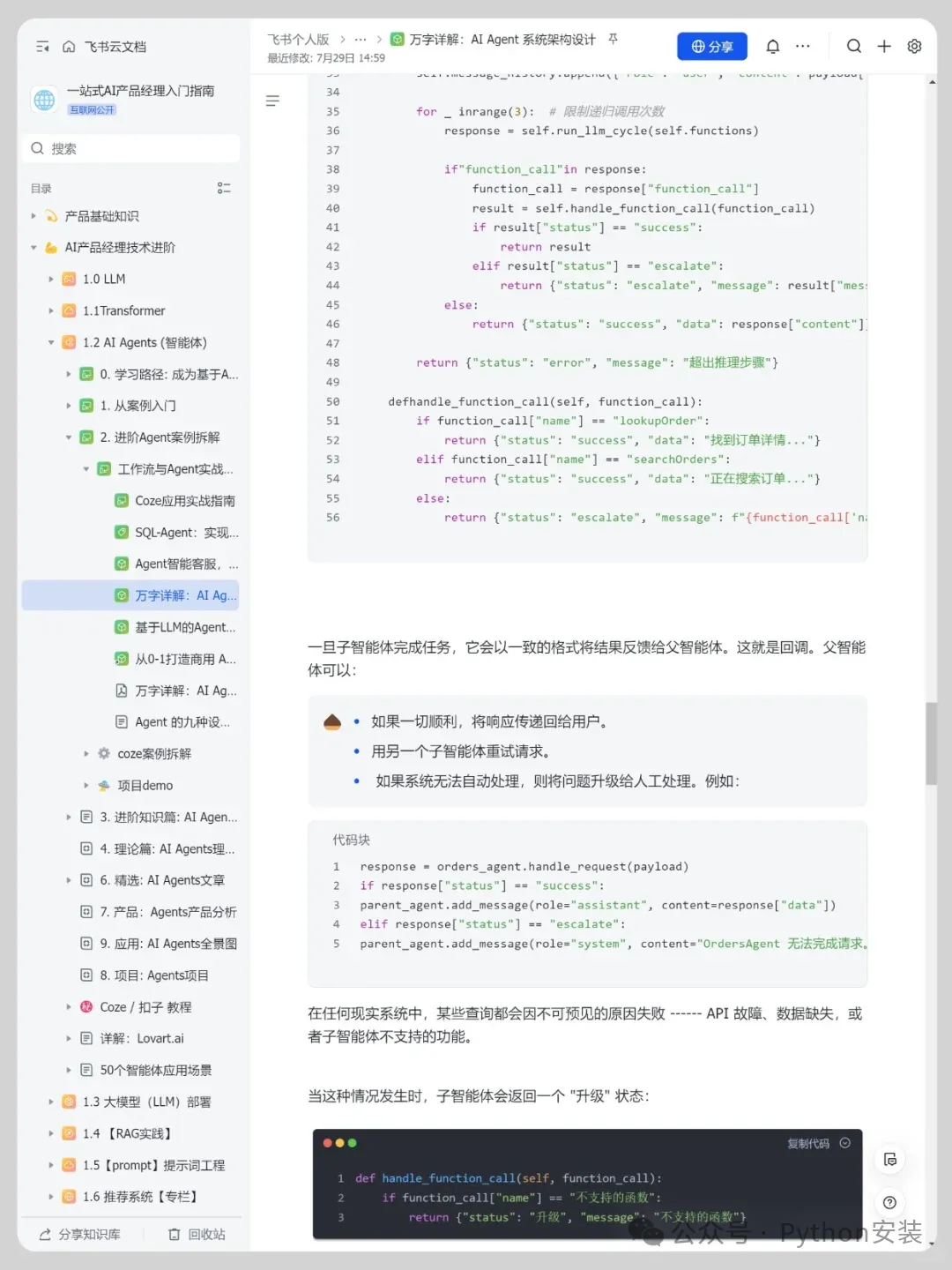Collapse the AI产品经理技术进阶 folder
Viewport: 952px width, 1270px height.
33,248
